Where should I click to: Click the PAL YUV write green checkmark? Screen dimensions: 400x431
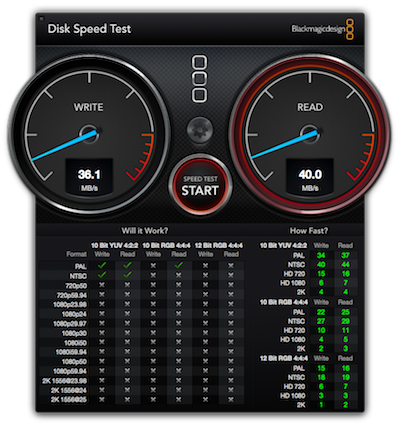coord(102,265)
